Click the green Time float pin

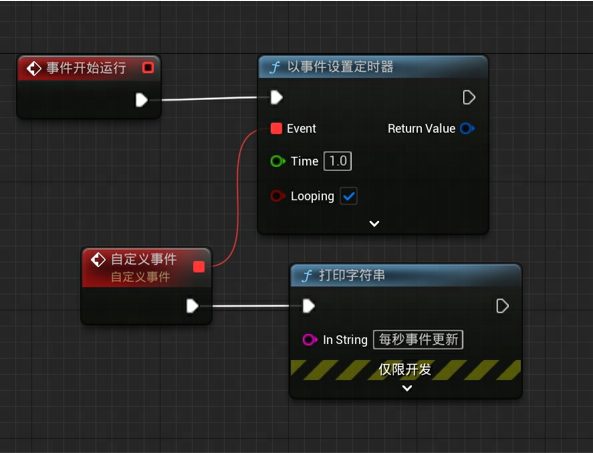pos(278,161)
